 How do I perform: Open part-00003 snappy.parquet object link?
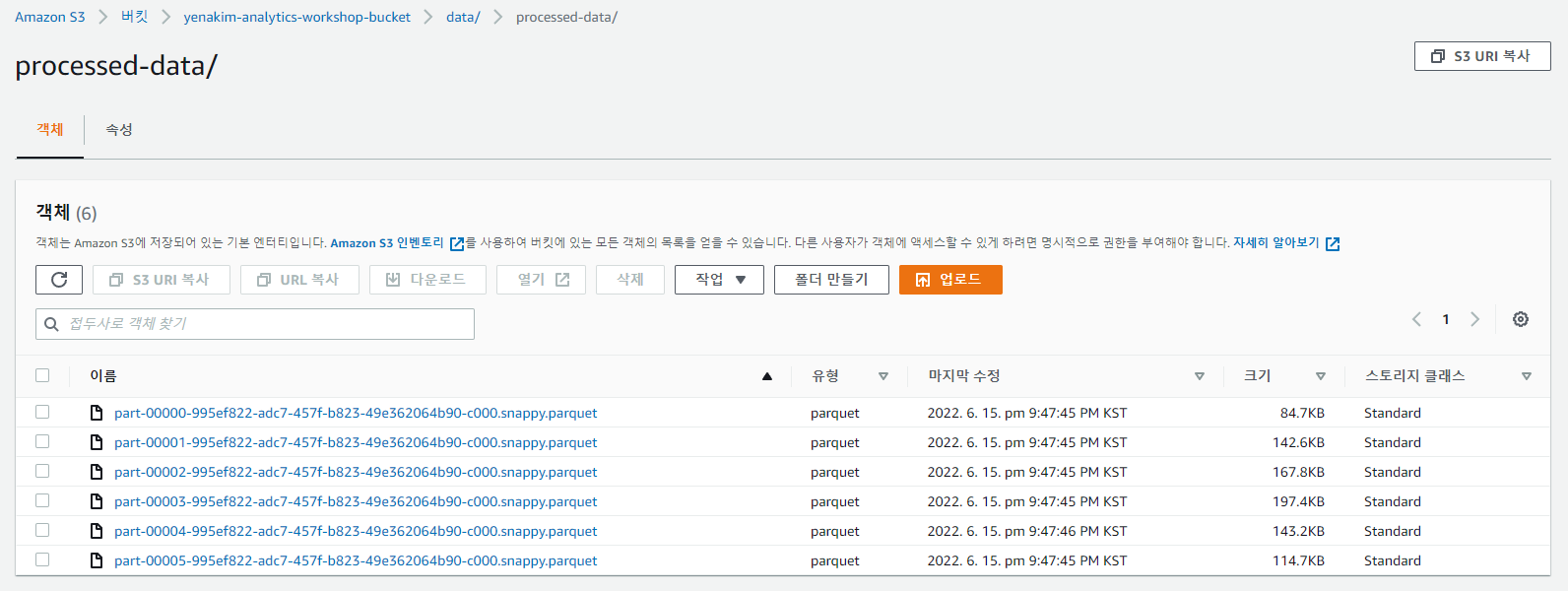pos(356,501)
